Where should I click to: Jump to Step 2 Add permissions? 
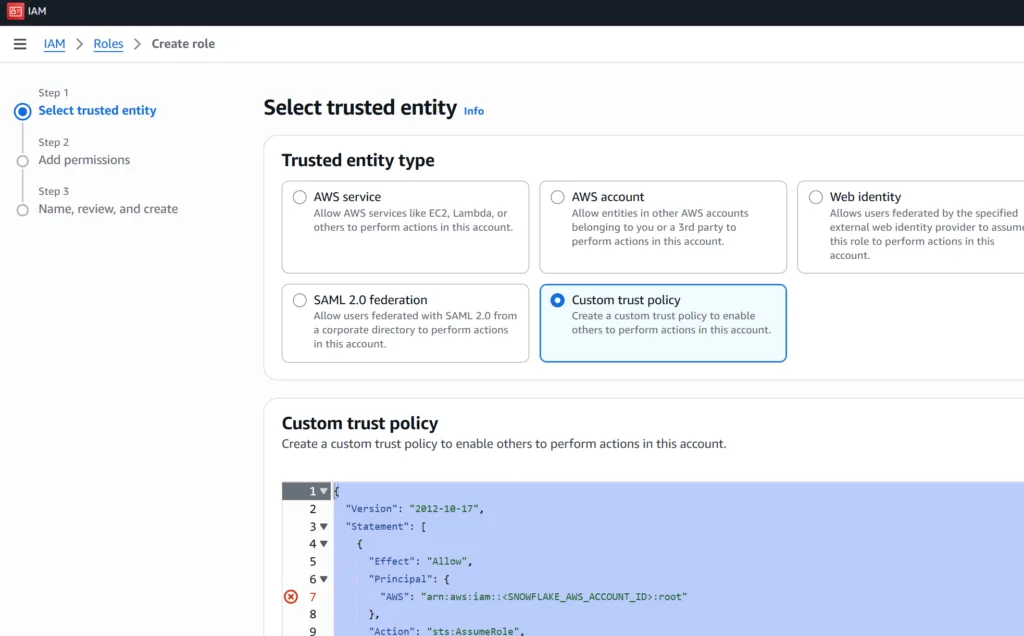click(x=84, y=160)
